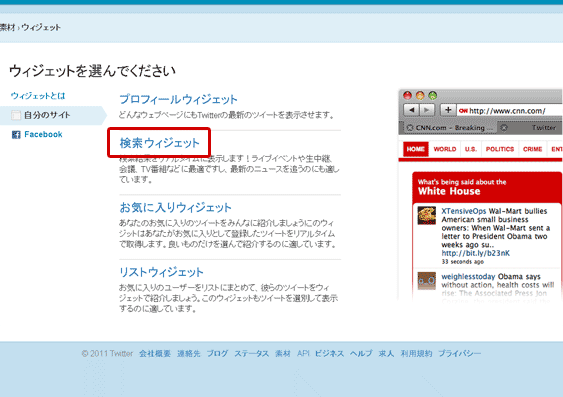
Task: Open the プロフィールウィジェット link
Action: tap(178, 99)
